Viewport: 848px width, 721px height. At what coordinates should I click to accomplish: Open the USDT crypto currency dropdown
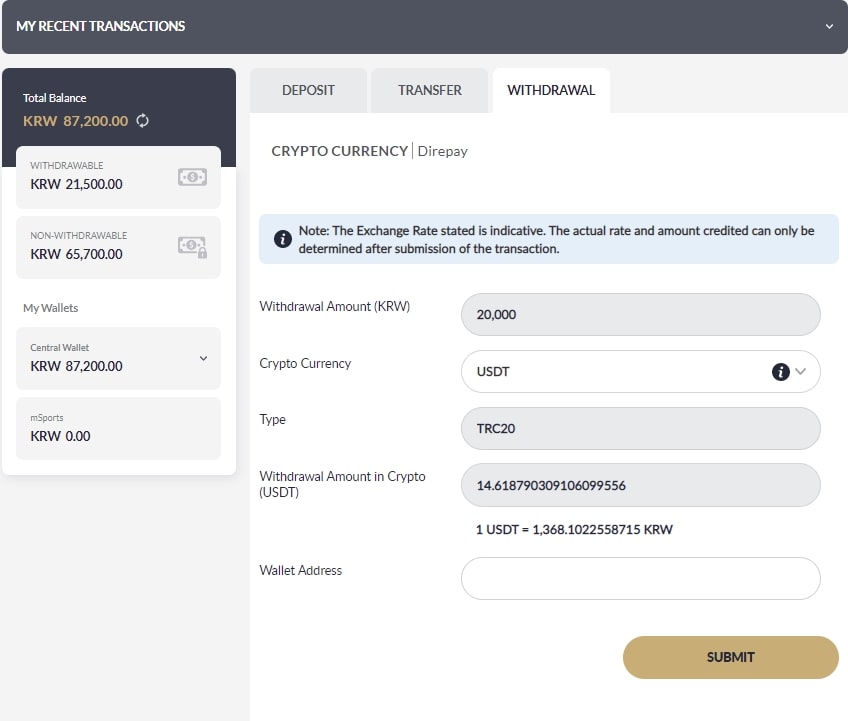[640, 371]
